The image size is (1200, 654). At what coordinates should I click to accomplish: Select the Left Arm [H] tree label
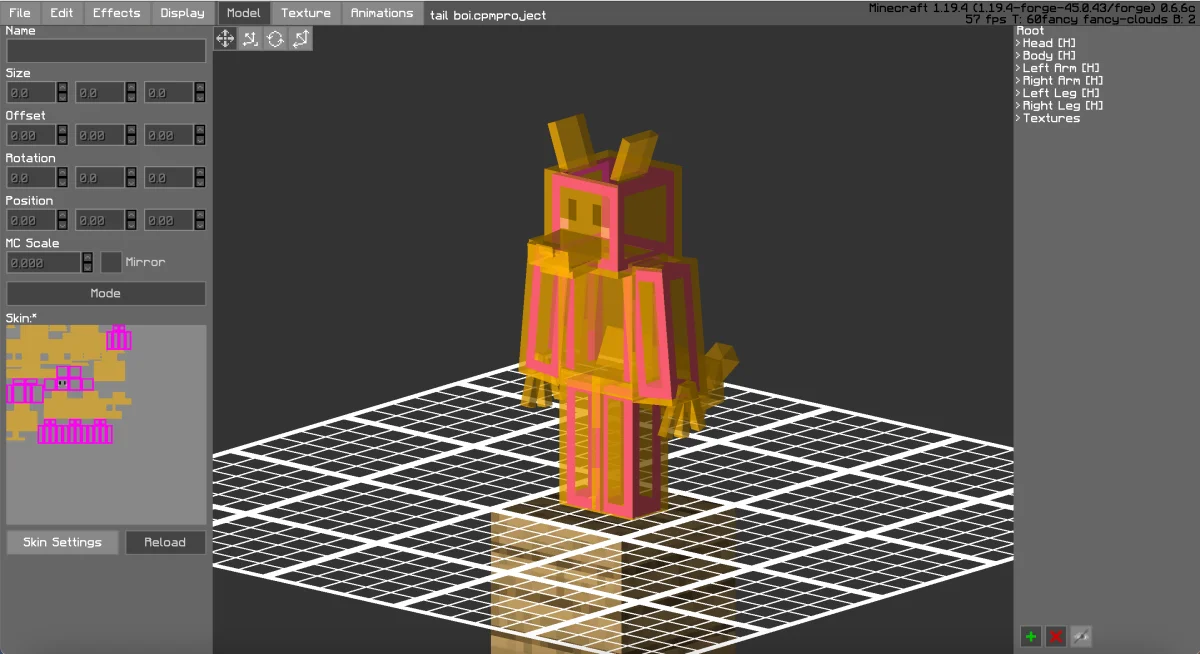click(1061, 68)
